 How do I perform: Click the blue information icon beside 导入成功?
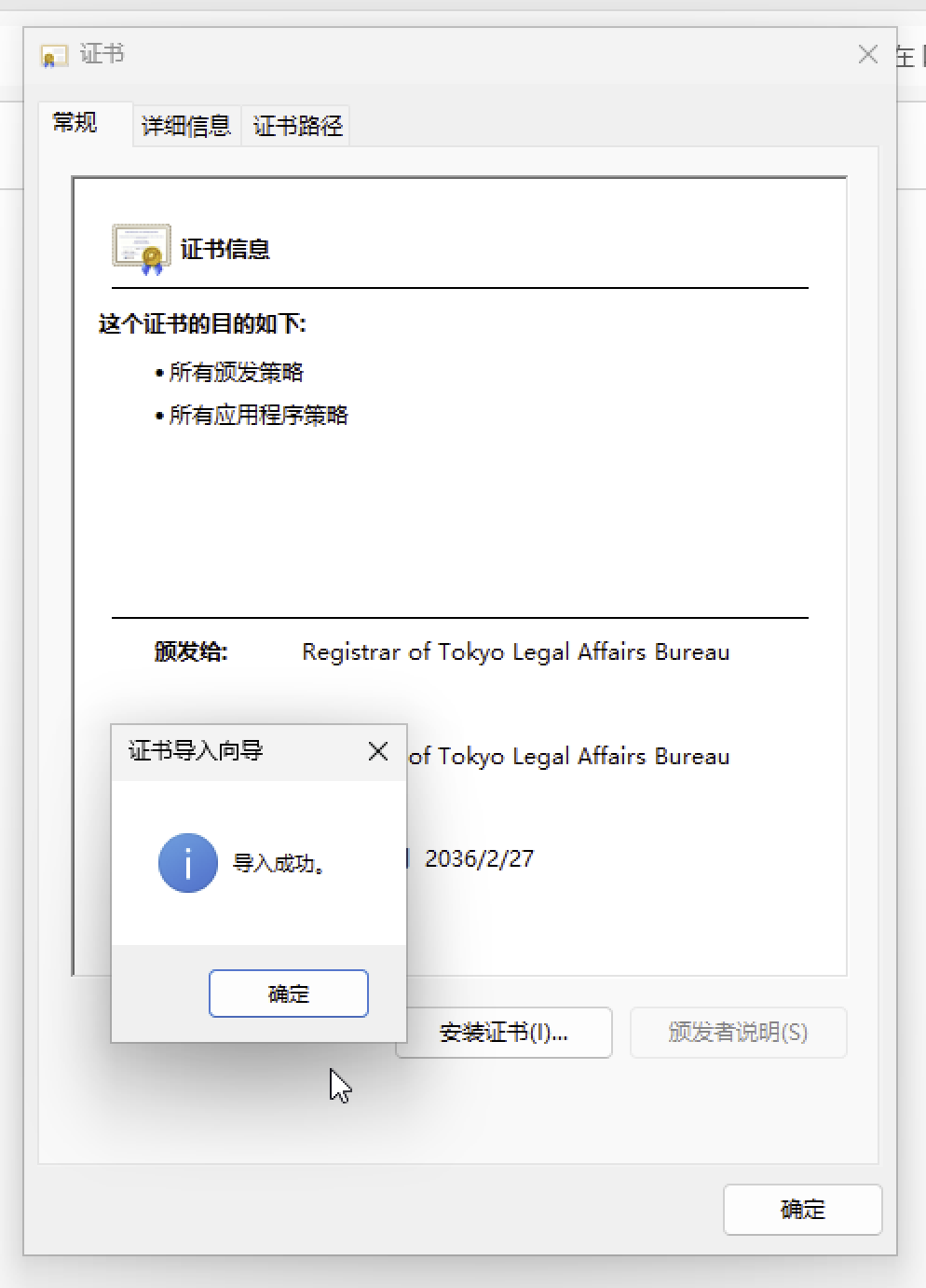[188, 863]
